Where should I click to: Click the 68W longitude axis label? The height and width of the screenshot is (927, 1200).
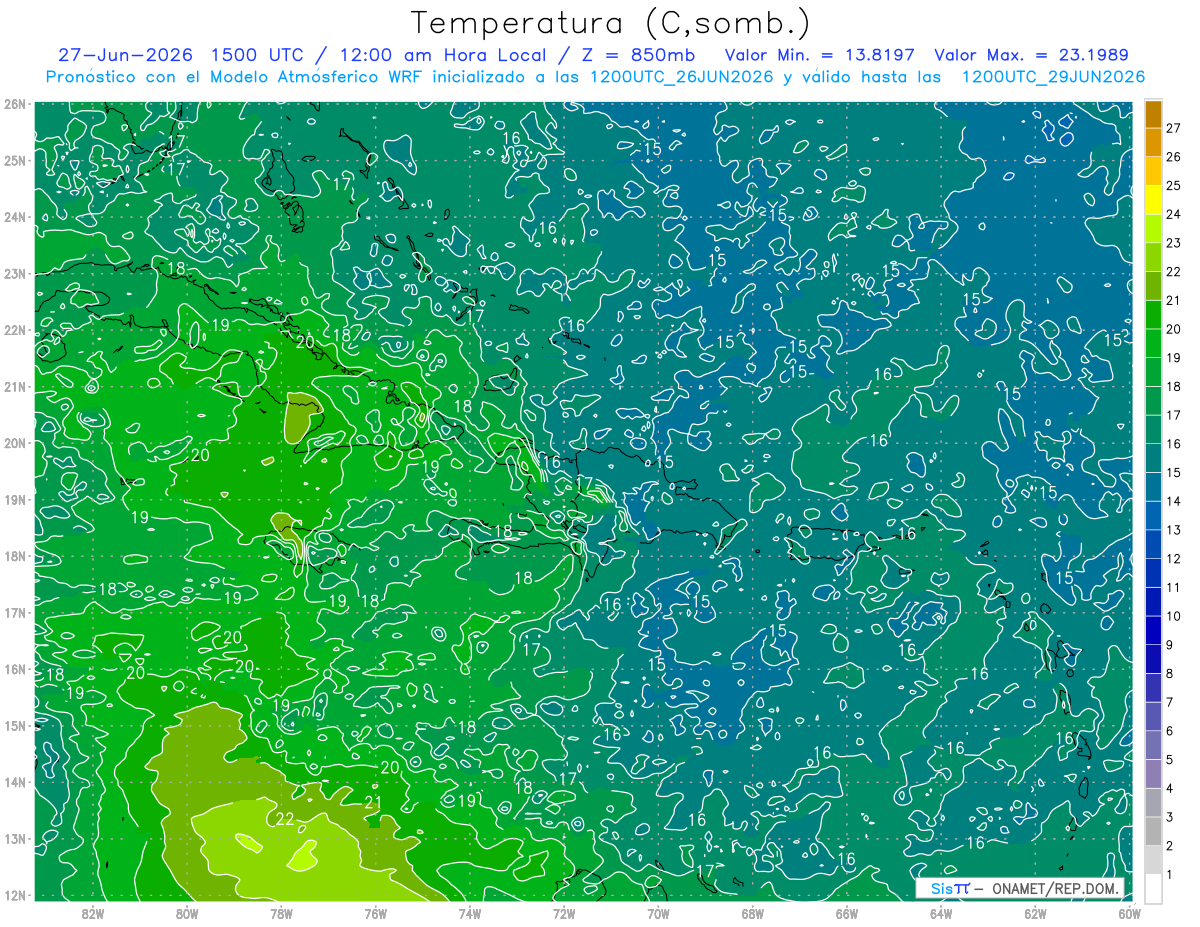[753, 913]
